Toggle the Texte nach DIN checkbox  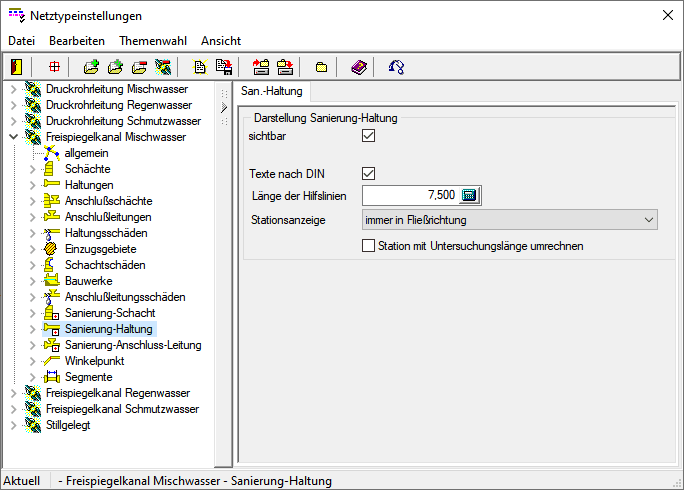[x=368, y=173]
